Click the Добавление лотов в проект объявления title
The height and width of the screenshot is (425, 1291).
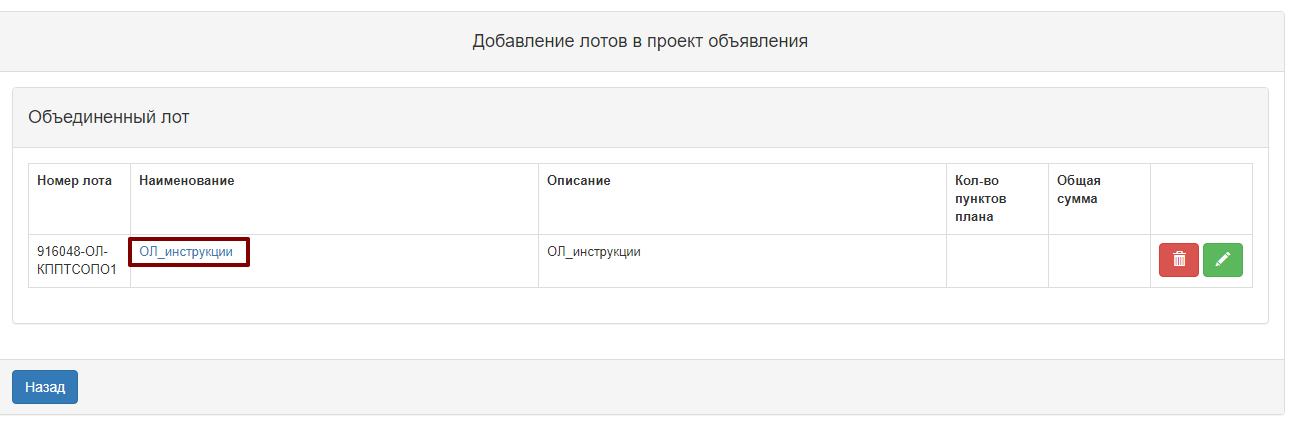click(x=640, y=42)
